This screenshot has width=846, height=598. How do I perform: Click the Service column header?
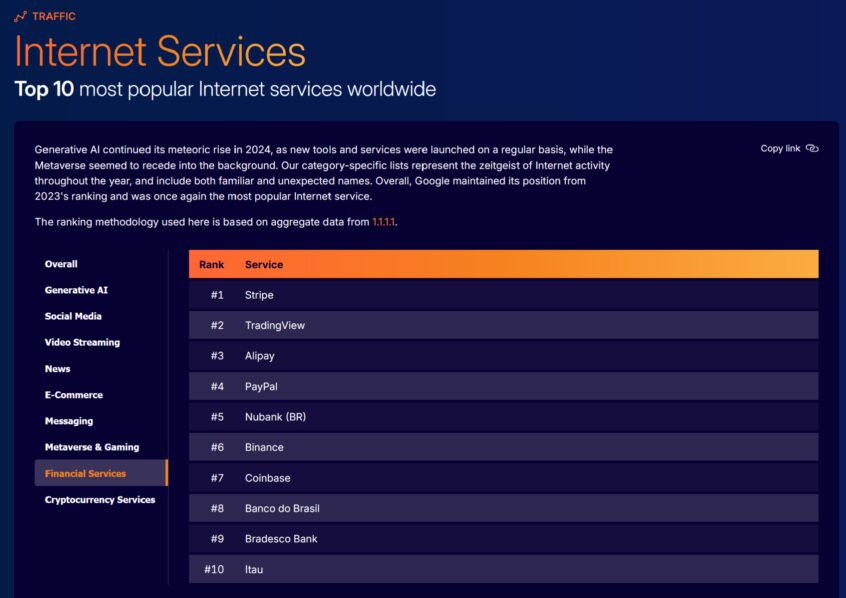pos(264,264)
